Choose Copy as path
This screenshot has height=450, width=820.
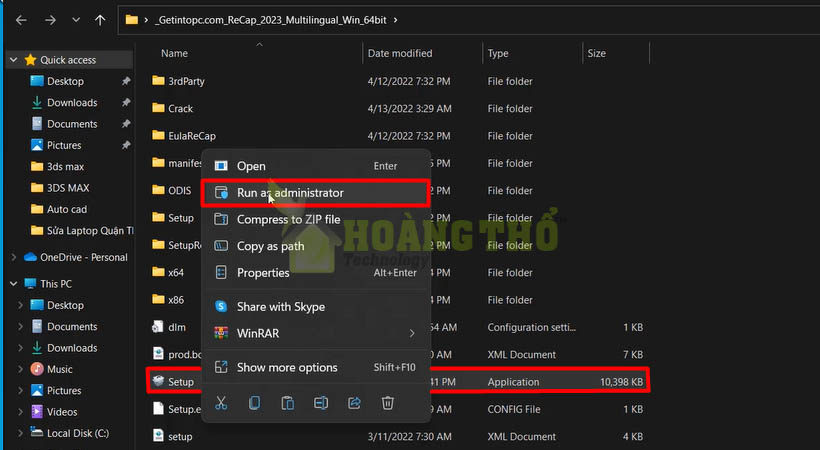(315, 246)
